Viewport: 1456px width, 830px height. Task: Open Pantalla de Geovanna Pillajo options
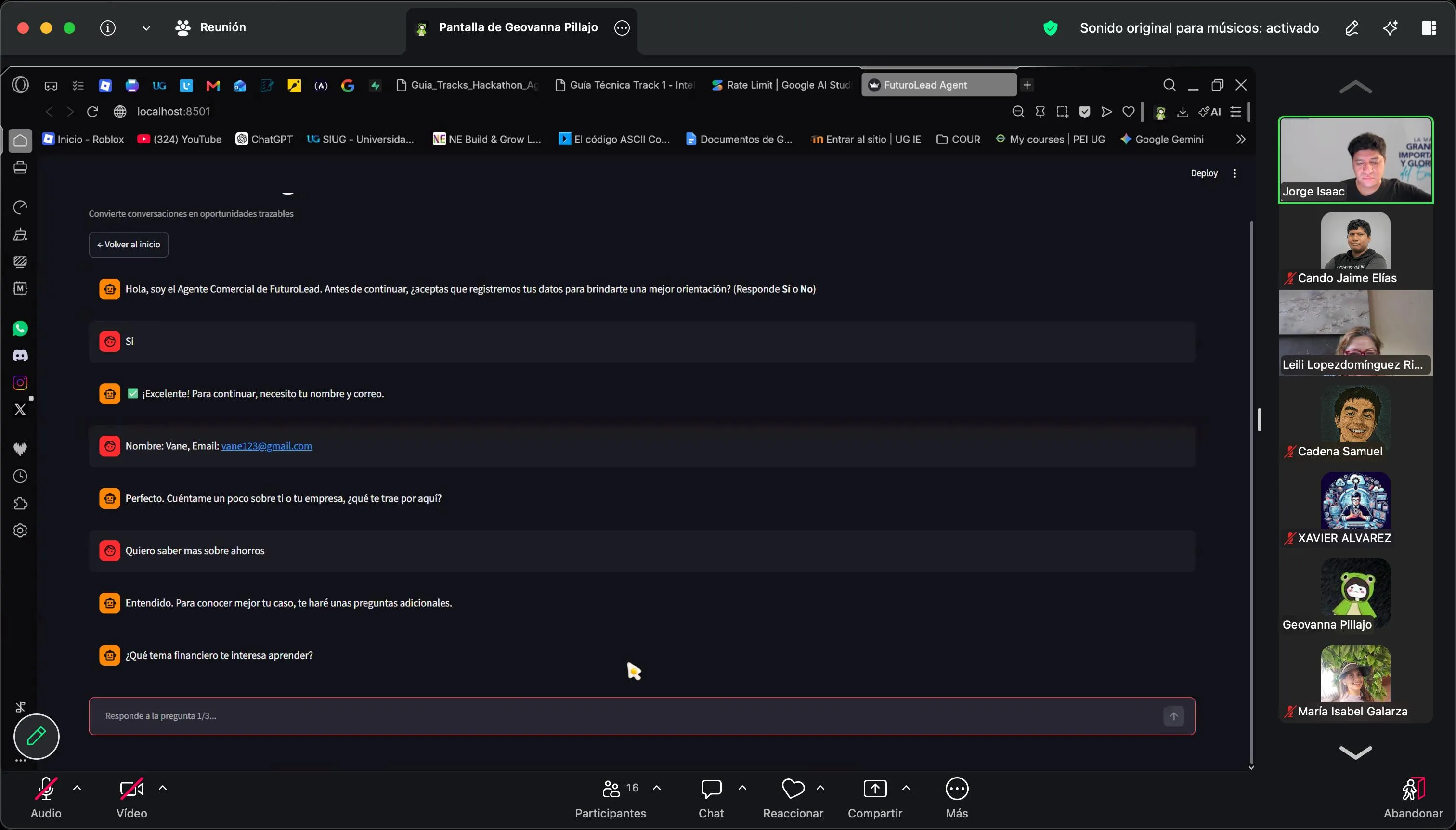pyautogui.click(x=622, y=28)
